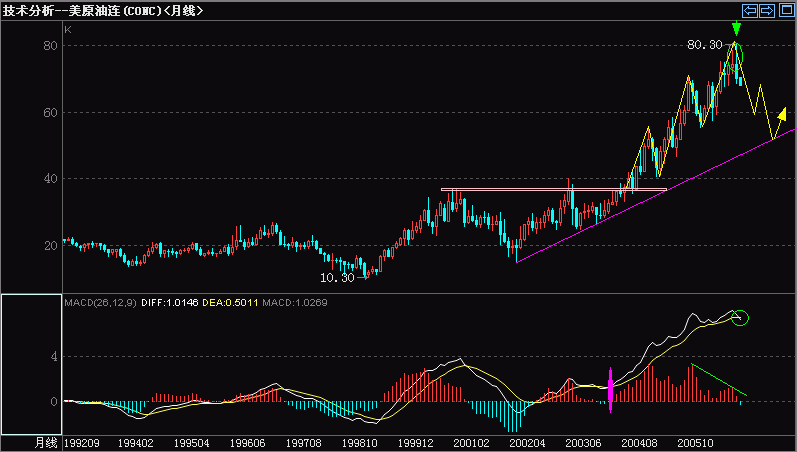This screenshot has width=797, height=452.
Task: Click the 199912 date on time axis
Action: (415, 443)
